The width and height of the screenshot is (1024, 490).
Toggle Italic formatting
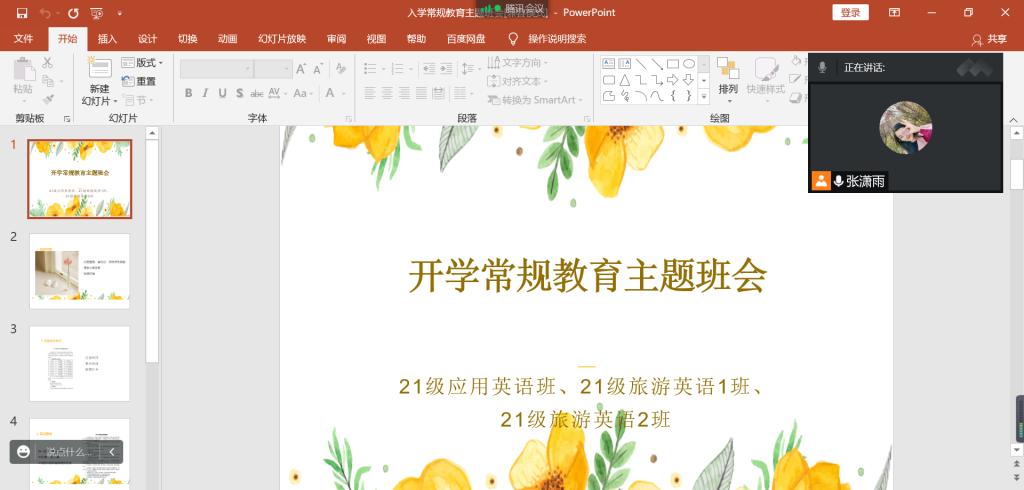pos(205,93)
